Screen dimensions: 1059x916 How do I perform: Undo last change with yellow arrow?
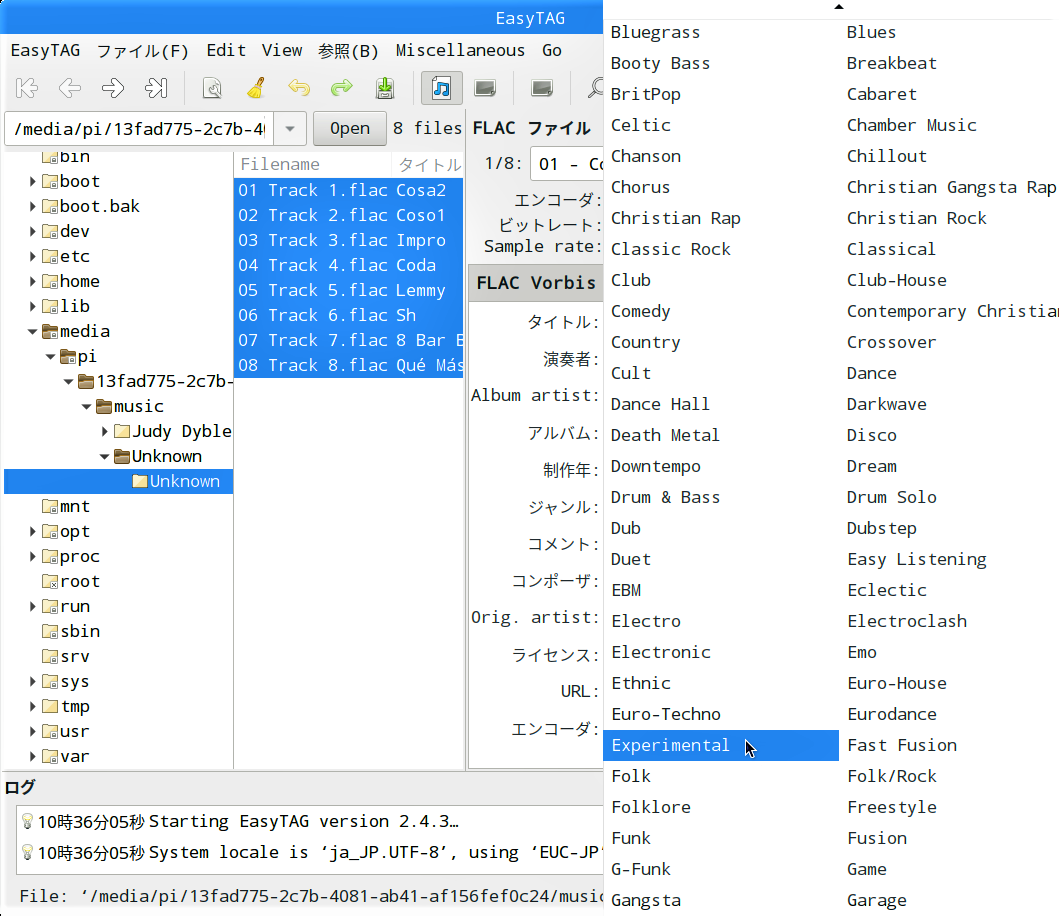299,88
